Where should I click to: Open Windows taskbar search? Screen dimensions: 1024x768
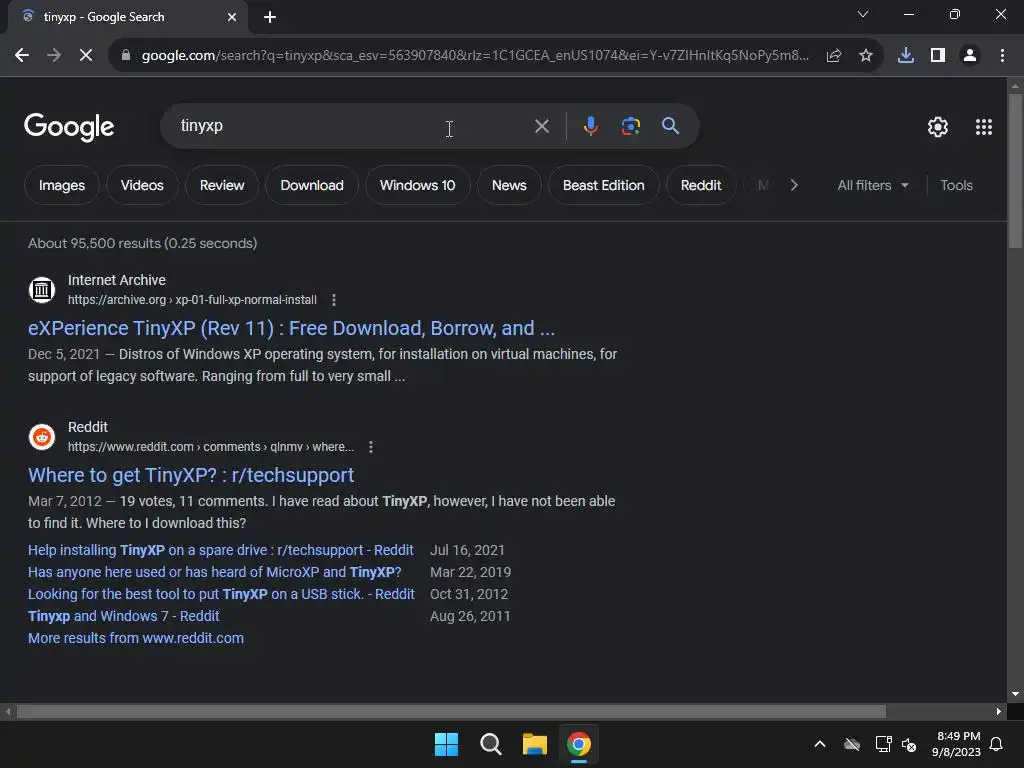490,744
